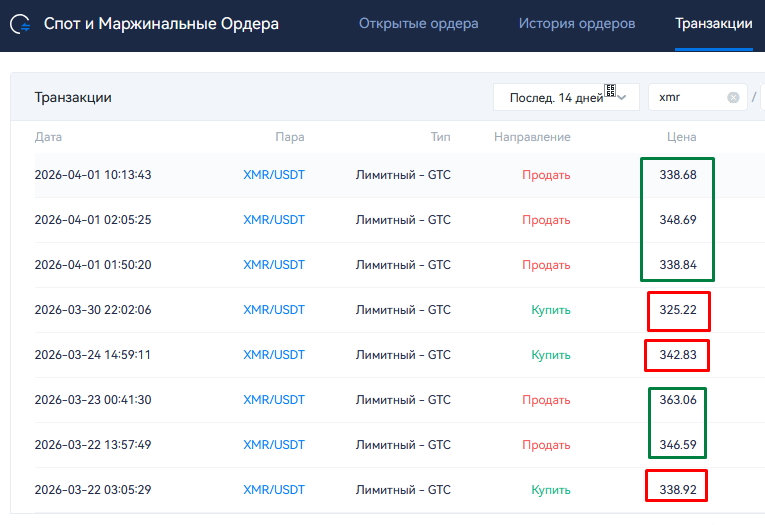
Task: Select price 338.92
Action: pos(678,489)
